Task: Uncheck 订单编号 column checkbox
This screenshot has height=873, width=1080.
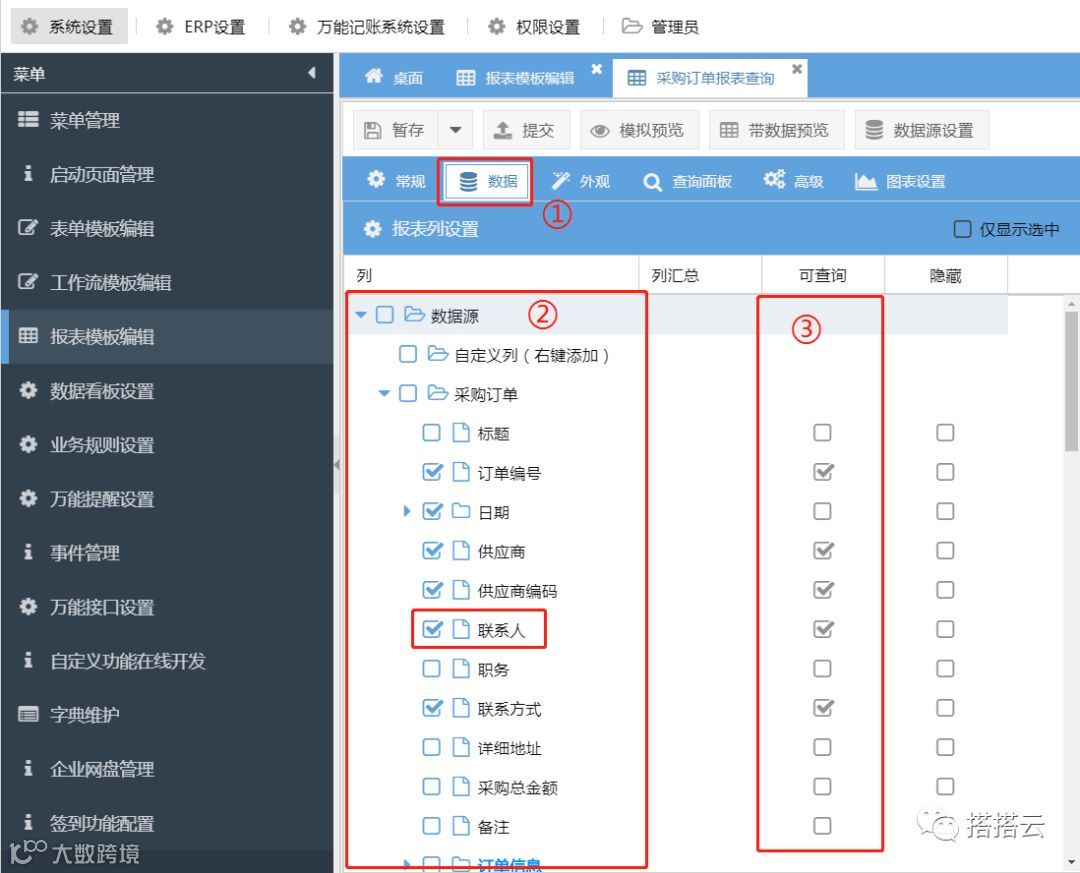Action: pyautogui.click(x=432, y=472)
